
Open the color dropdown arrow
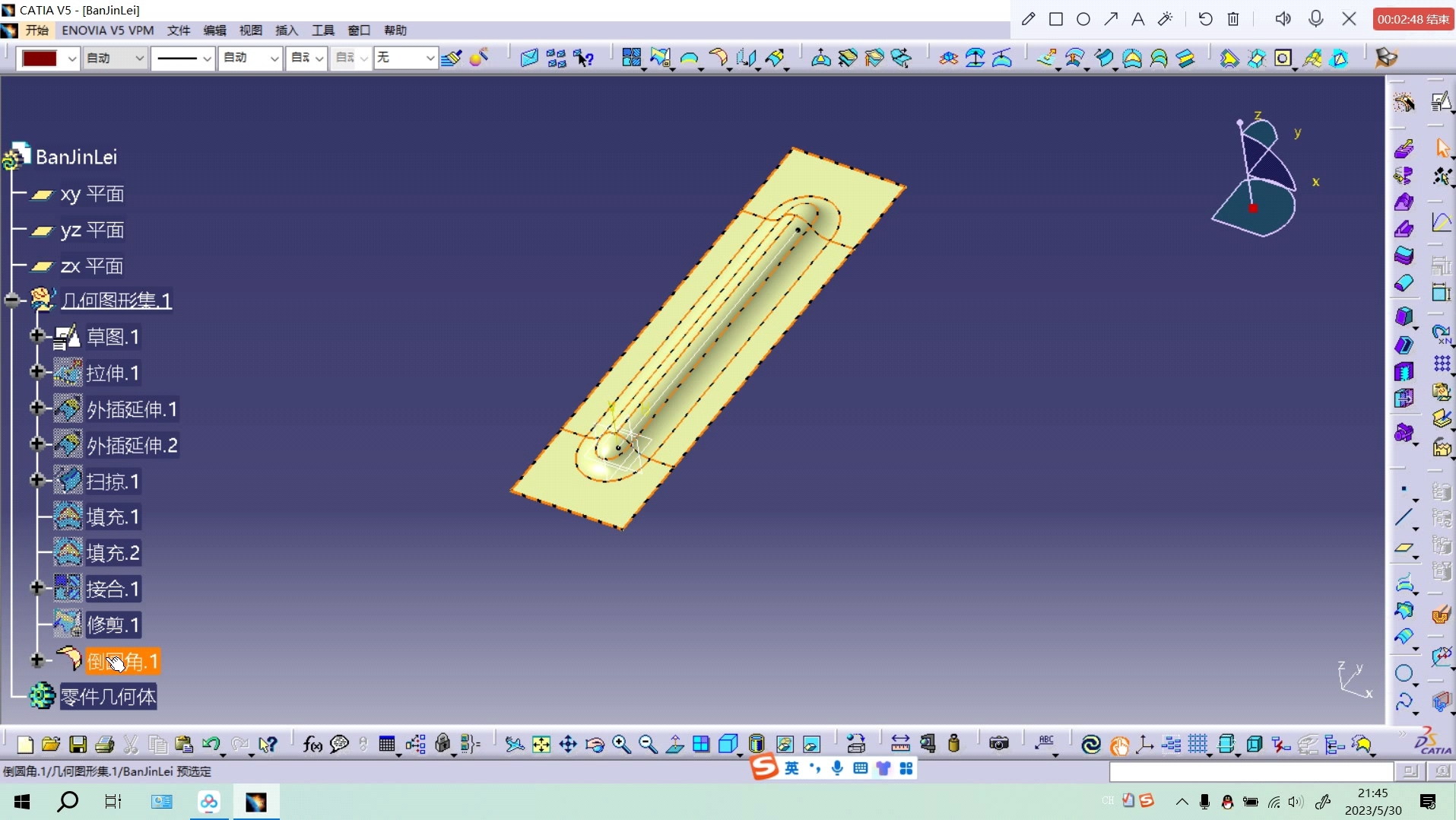click(71, 58)
